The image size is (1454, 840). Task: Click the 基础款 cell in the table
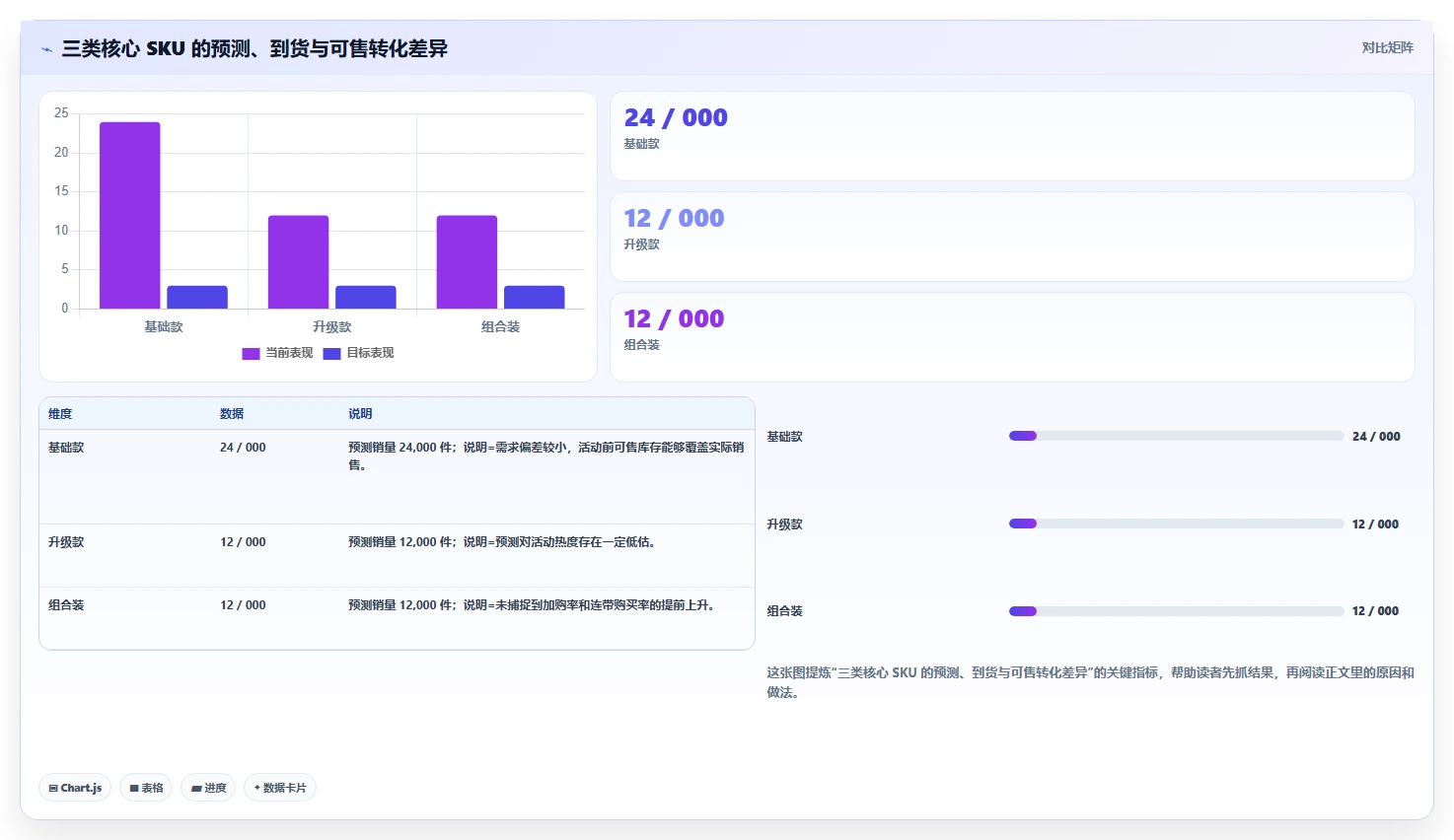click(x=66, y=448)
